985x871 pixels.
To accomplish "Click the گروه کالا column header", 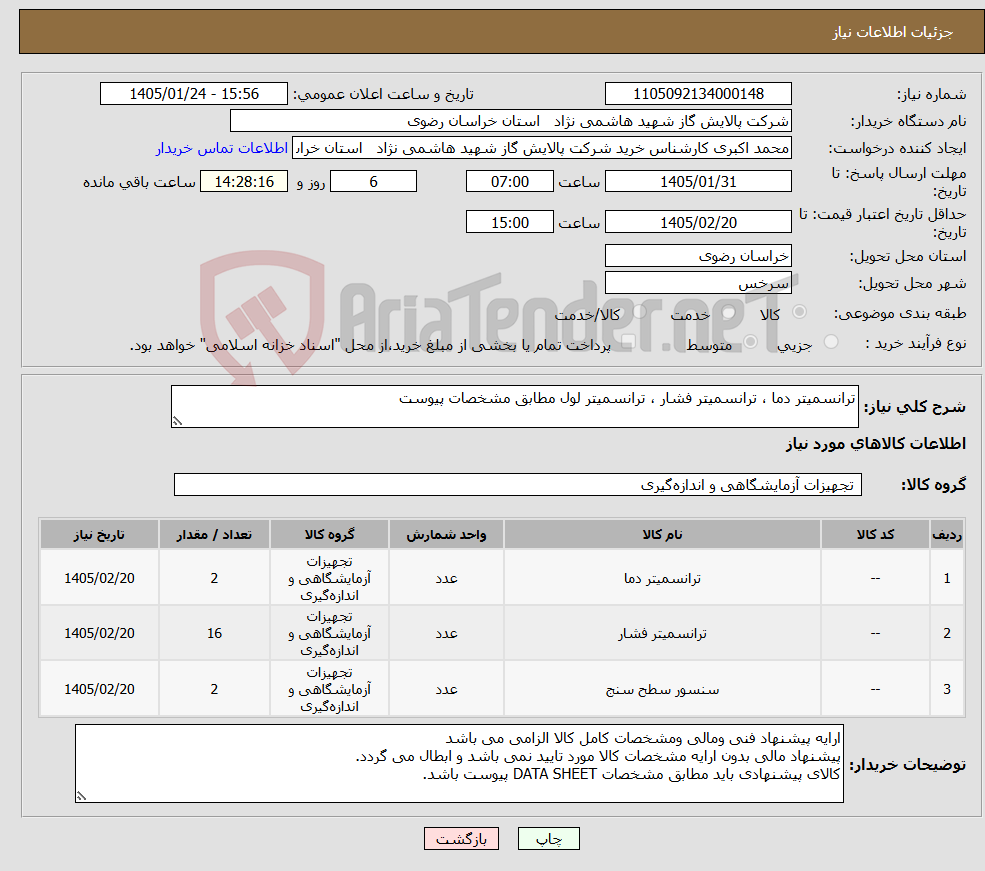I will 329,534.
